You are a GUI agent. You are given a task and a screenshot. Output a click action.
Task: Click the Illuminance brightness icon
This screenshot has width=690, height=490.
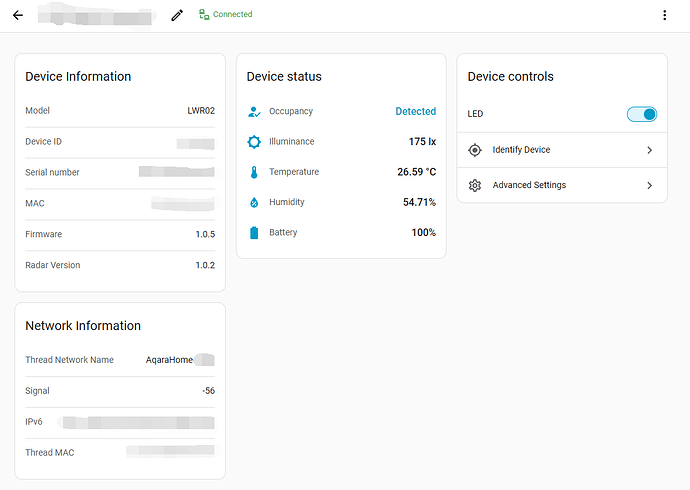254,142
